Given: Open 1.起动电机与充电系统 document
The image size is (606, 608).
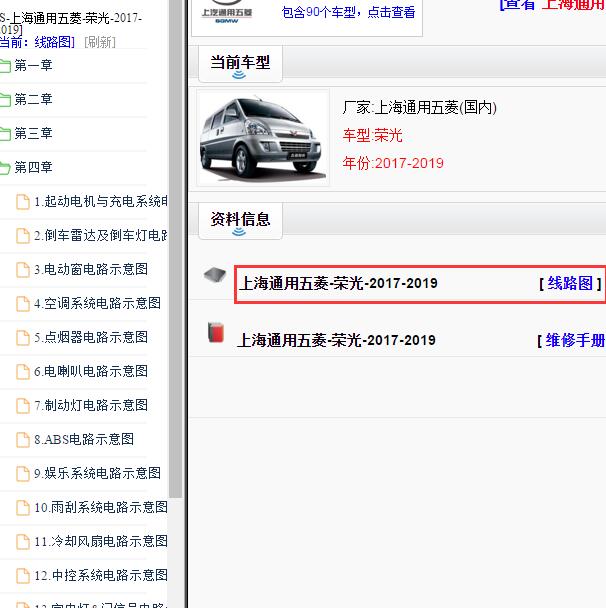Looking at the screenshot, I should coord(101,201).
